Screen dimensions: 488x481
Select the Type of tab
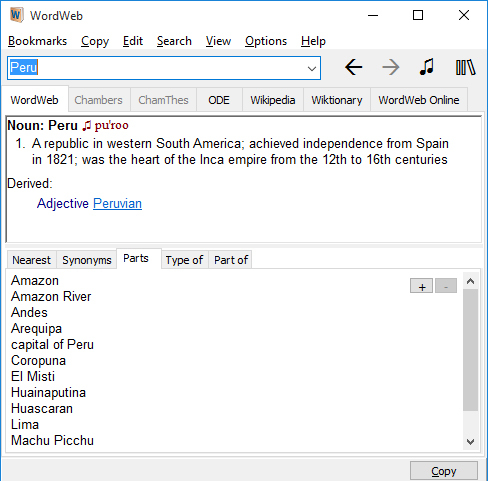[184, 260]
